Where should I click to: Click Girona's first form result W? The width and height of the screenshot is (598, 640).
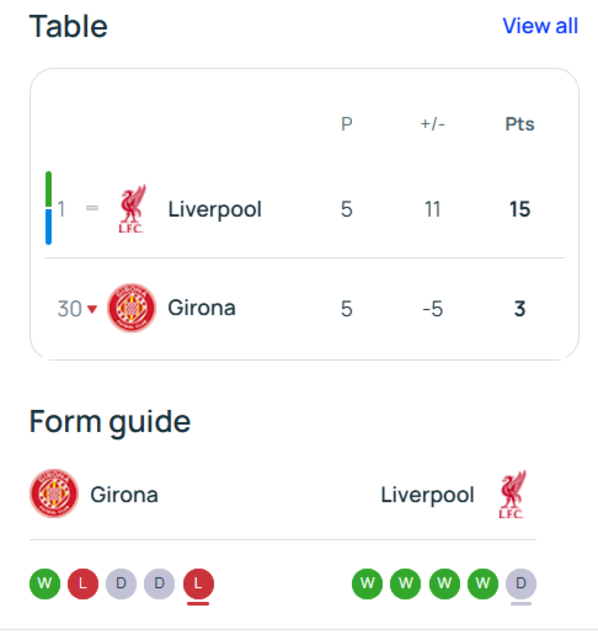click(x=45, y=584)
